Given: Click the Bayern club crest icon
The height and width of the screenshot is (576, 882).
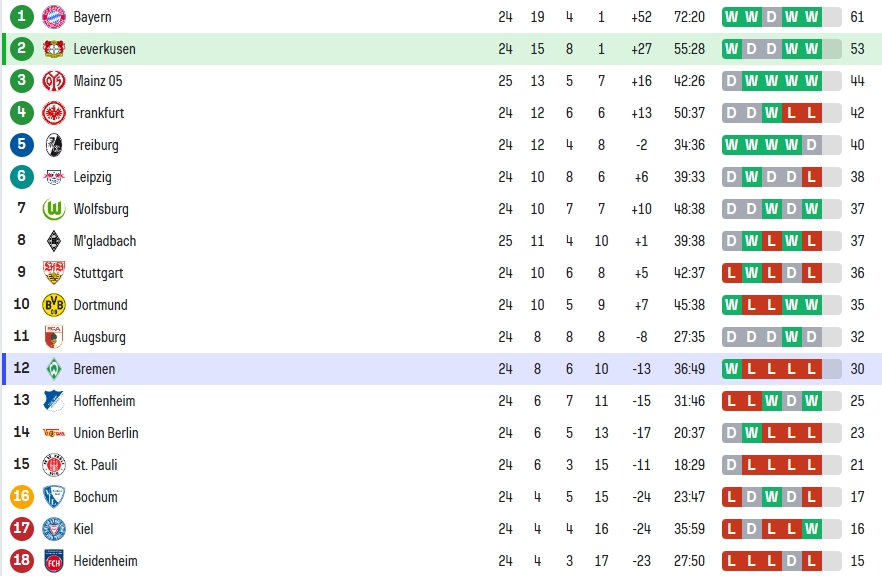Looking at the screenshot, I should click(x=54, y=17).
